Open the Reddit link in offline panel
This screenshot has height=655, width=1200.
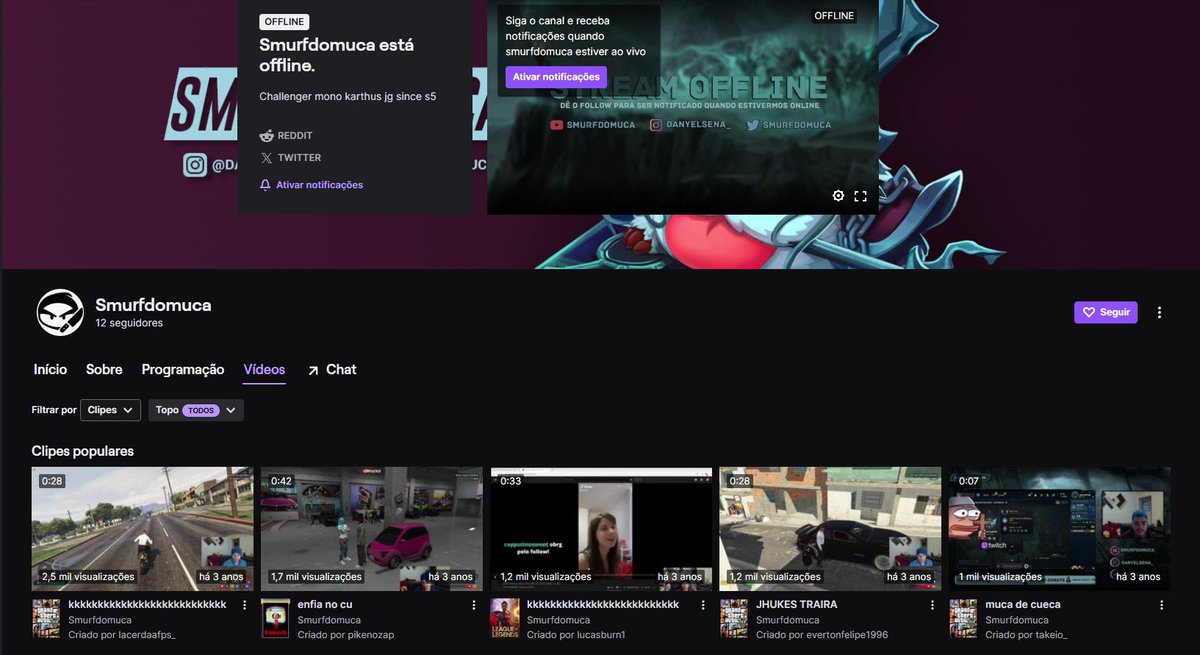pyautogui.click(x=286, y=135)
